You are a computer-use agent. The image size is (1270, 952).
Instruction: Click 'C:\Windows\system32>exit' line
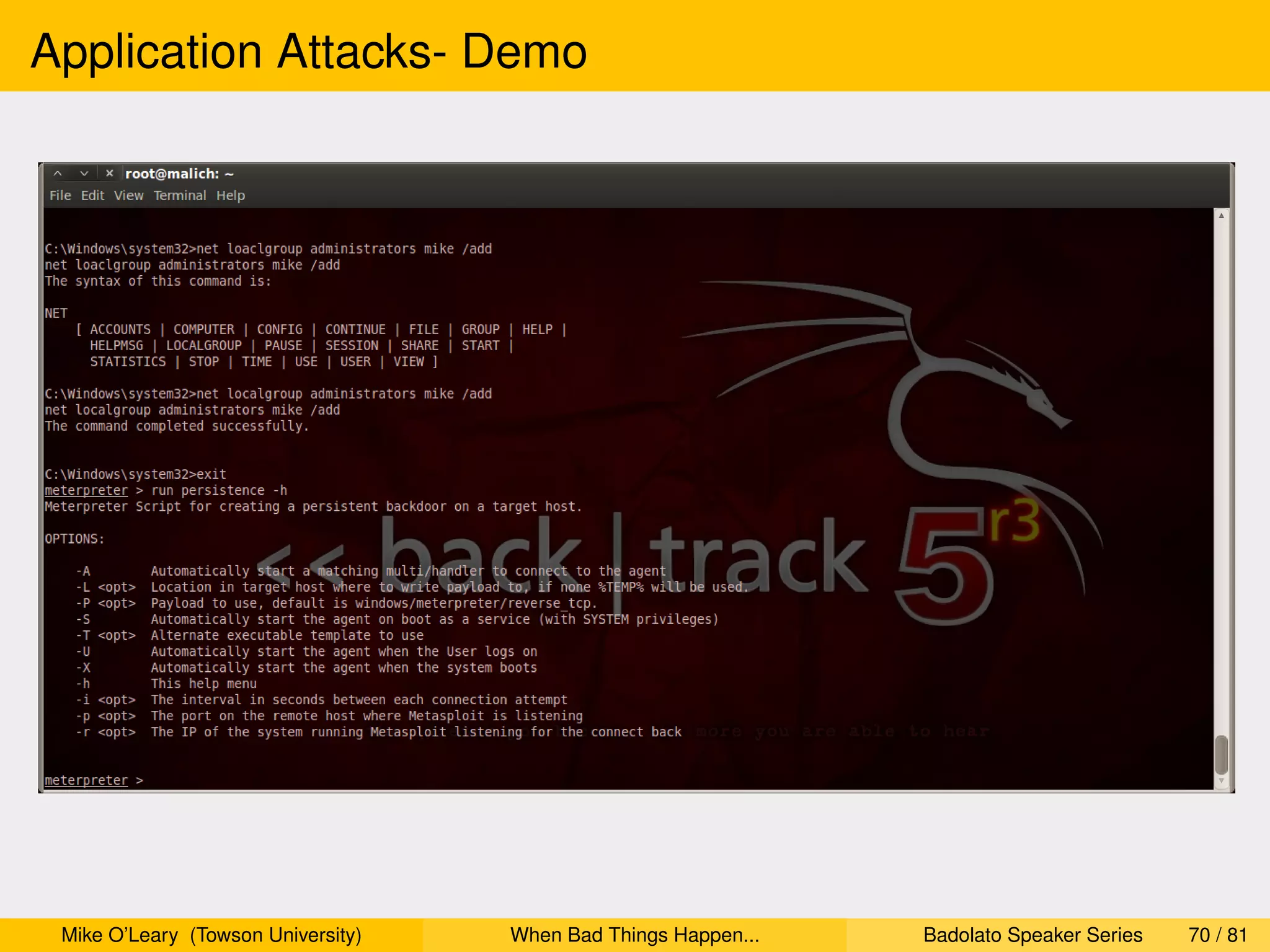[135, 474]
